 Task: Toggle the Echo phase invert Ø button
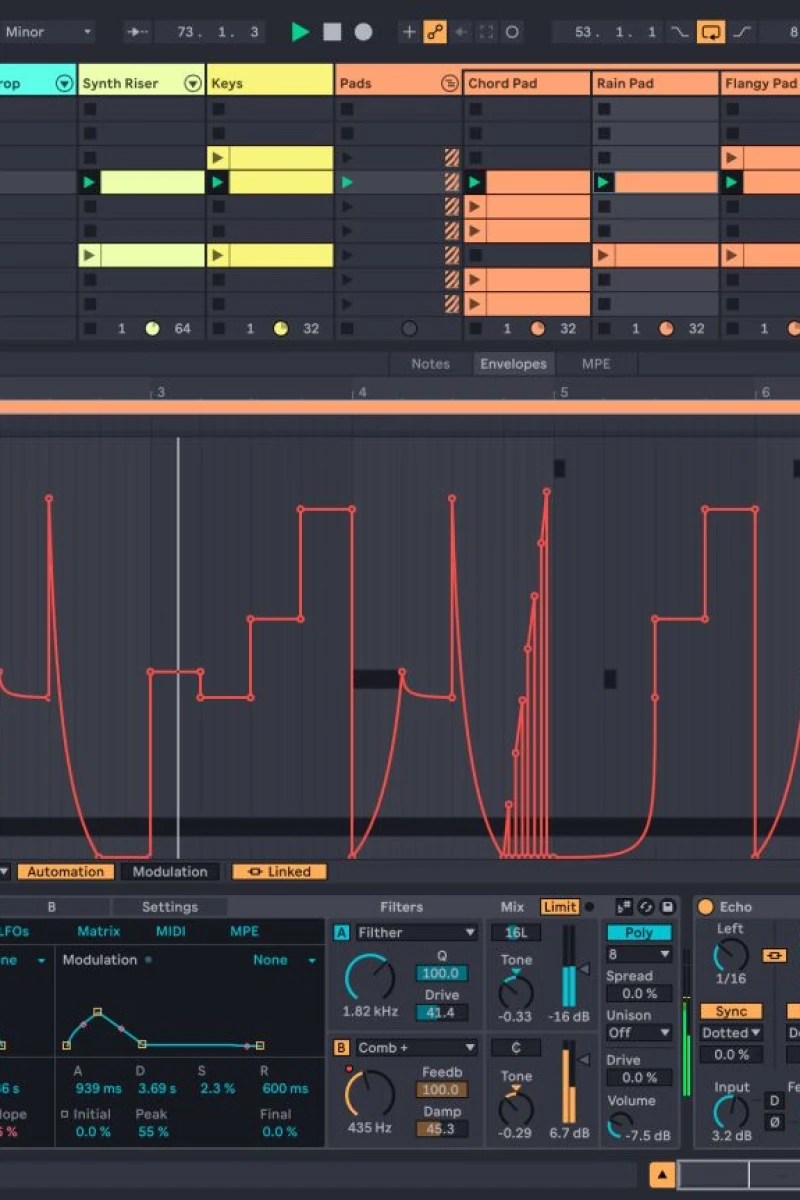[x=774, y=1122]
